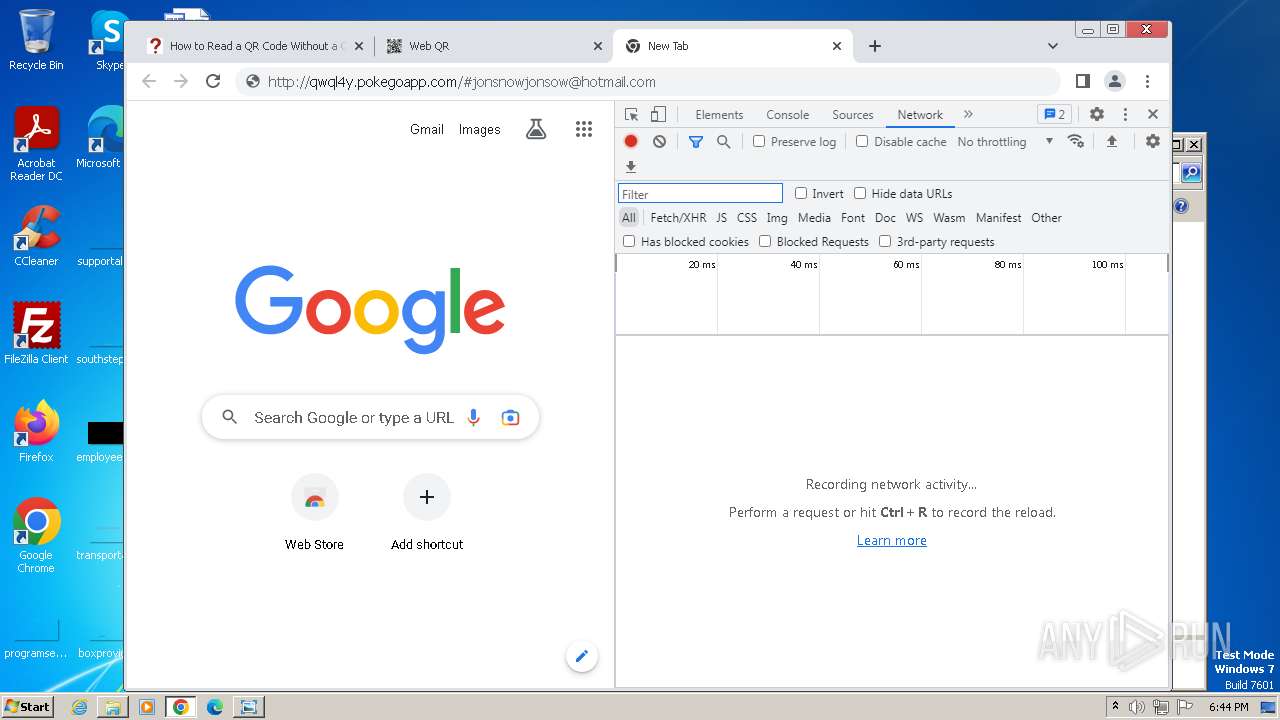This screenshot has width=1280, height=720.
Task: Filter requests by JS type
Action: [x=721, y=217]
